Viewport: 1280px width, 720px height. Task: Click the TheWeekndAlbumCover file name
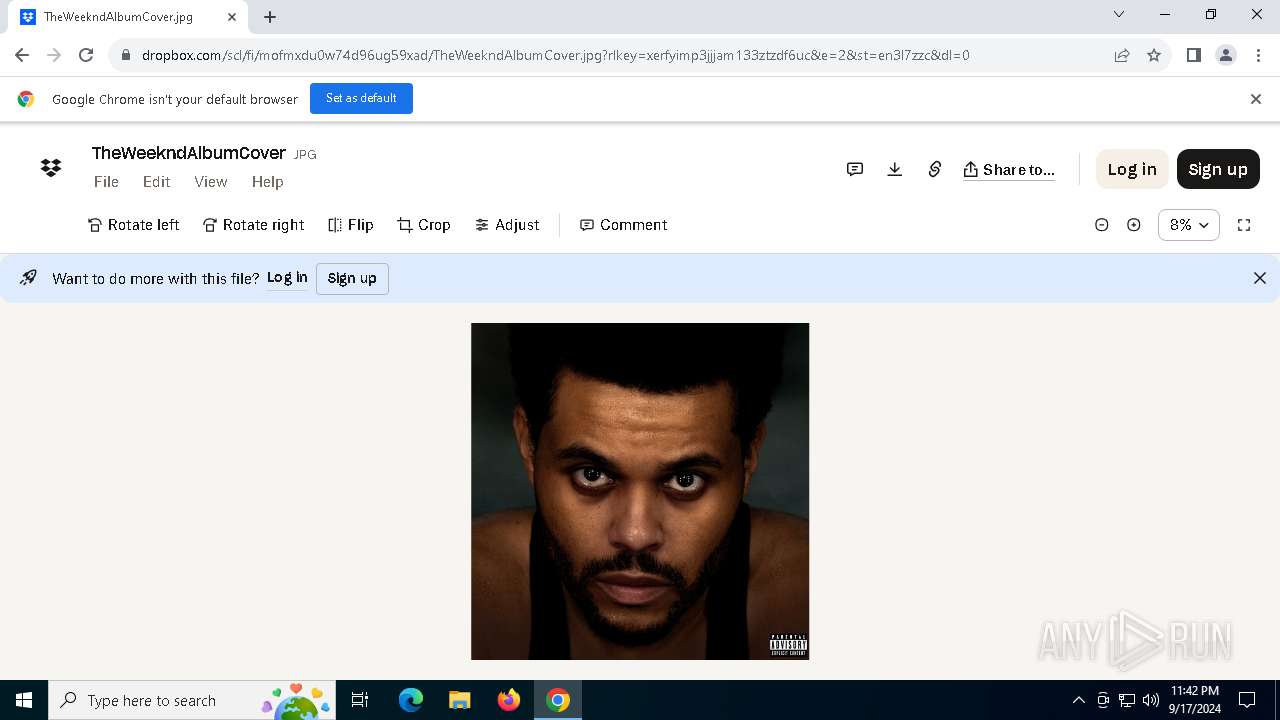coord(189,153)
